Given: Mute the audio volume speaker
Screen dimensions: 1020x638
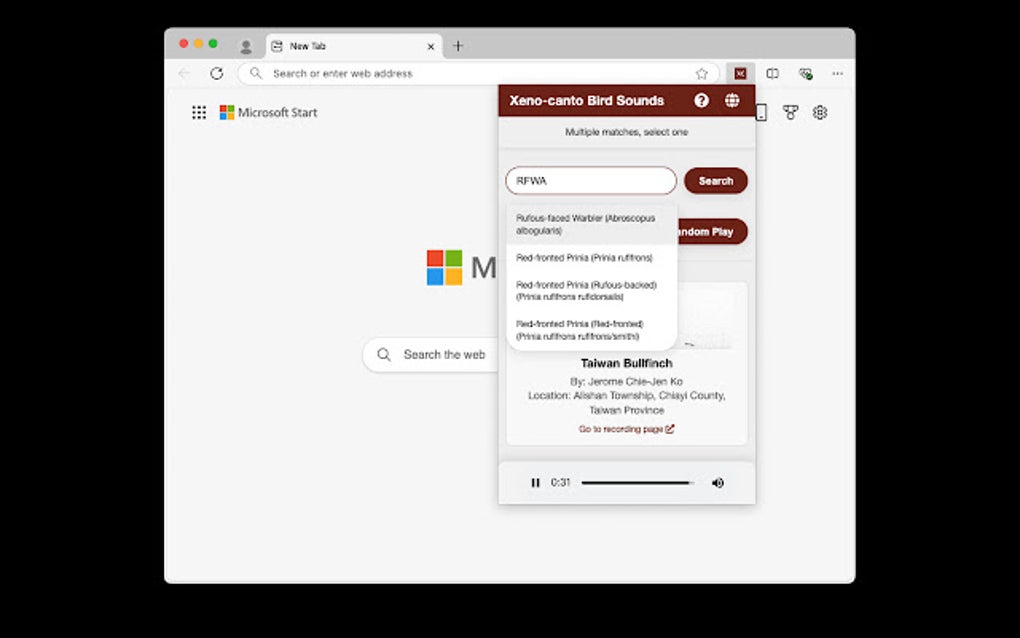Looking at the screenshot, I should [x=718, y=483].
